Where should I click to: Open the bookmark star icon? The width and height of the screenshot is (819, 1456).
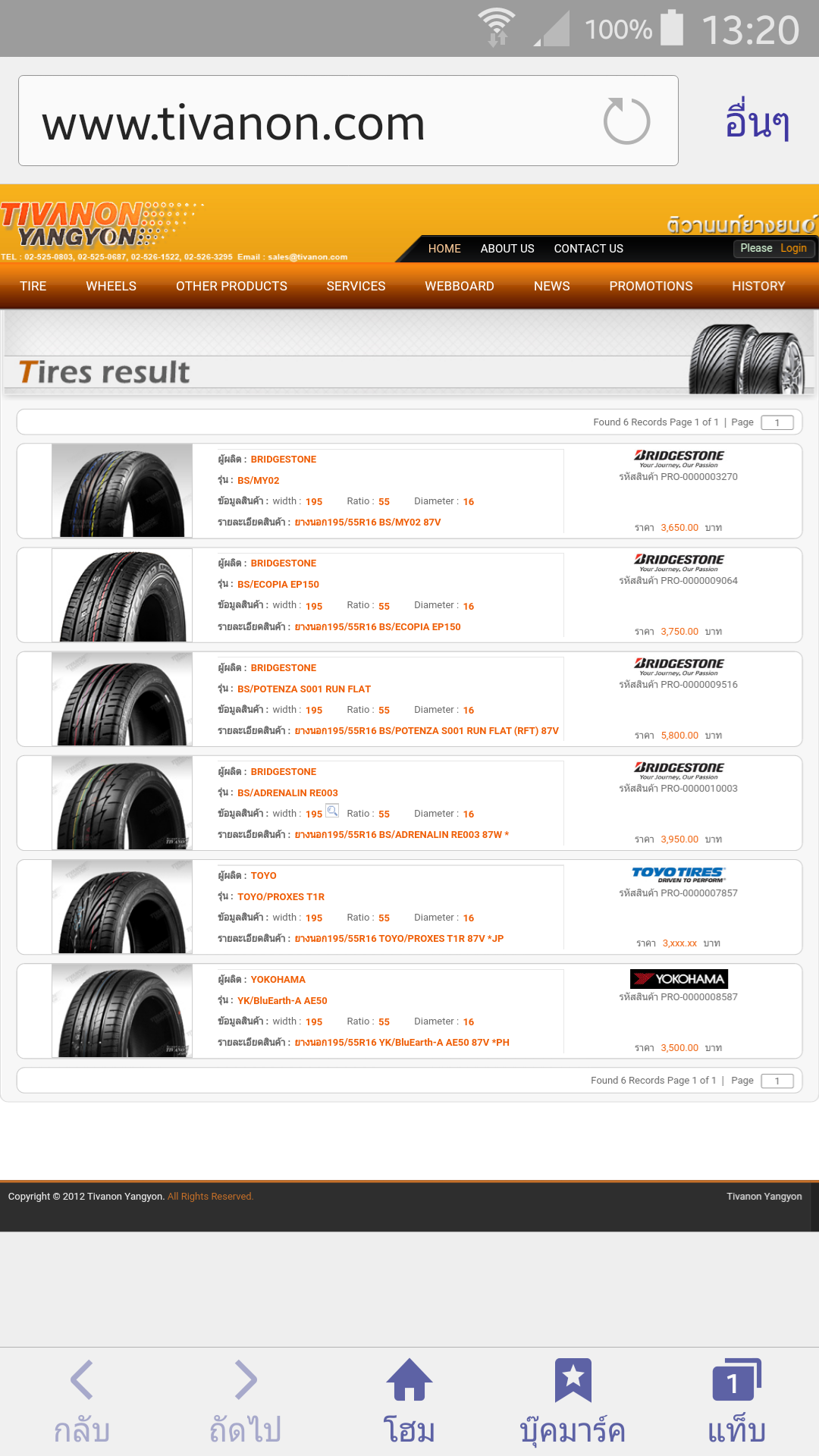[573, 1380]
